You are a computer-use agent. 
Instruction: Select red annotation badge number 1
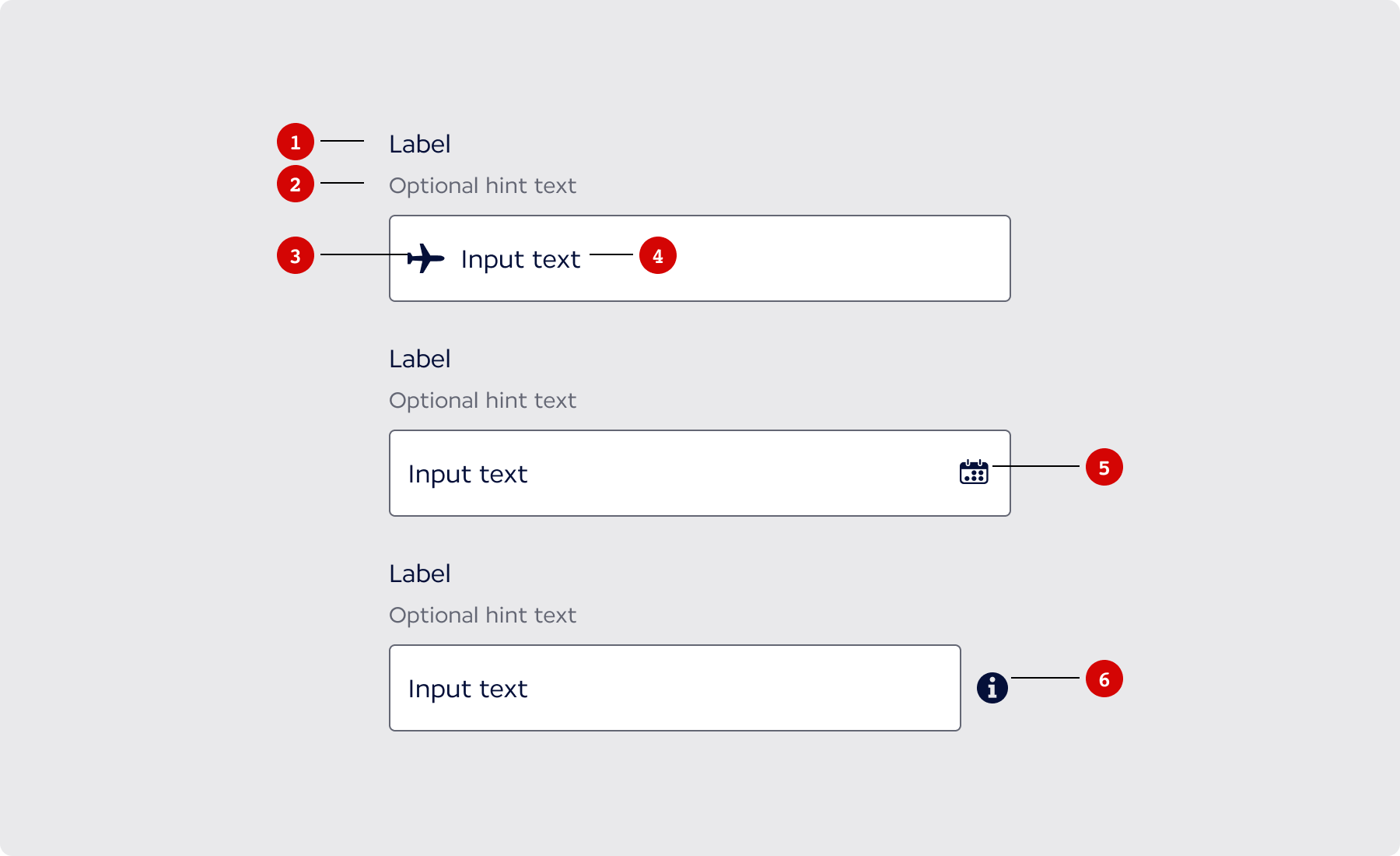point(296,142)
